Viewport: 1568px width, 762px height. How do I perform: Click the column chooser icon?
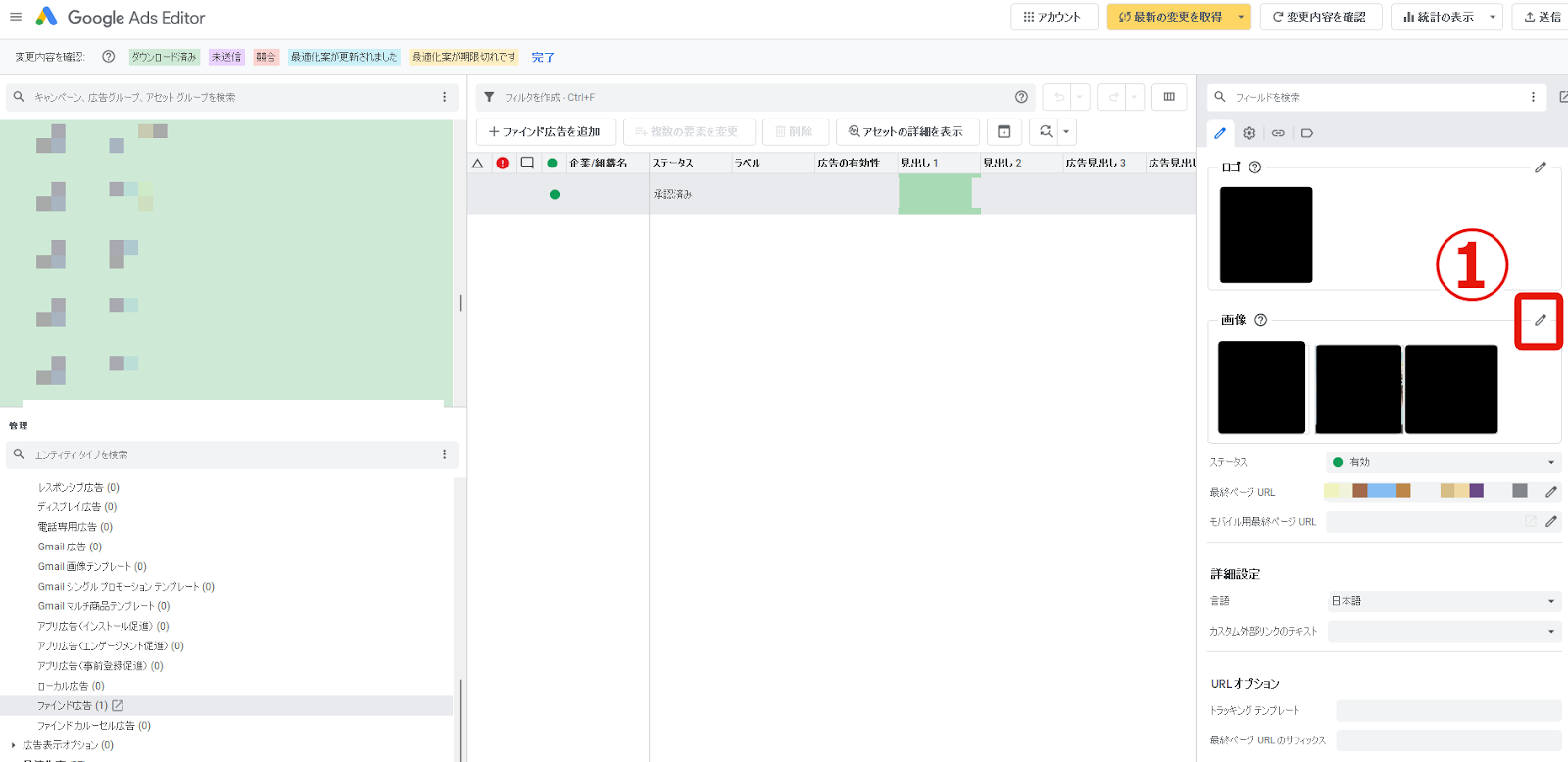tap(1169, 97)
